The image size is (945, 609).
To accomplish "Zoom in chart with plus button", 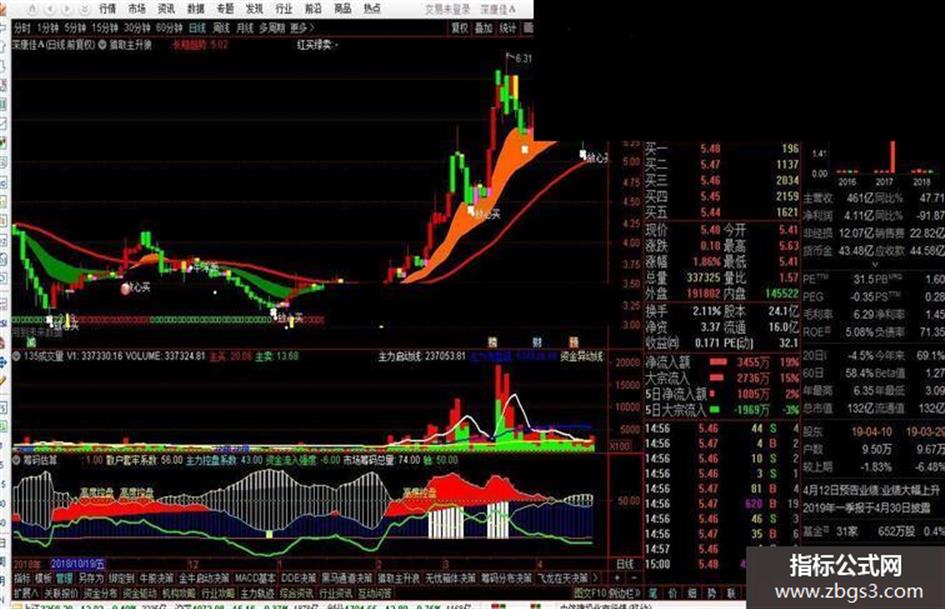I will 617,578.
